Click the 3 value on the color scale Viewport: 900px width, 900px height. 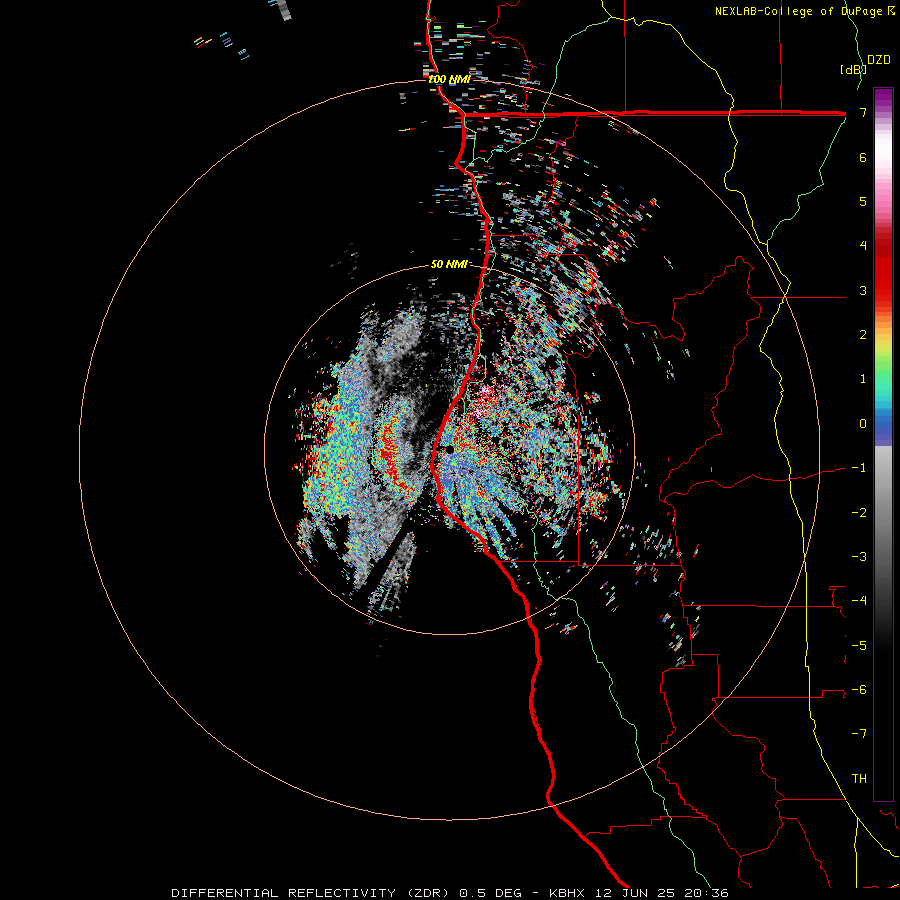[863, 290]
